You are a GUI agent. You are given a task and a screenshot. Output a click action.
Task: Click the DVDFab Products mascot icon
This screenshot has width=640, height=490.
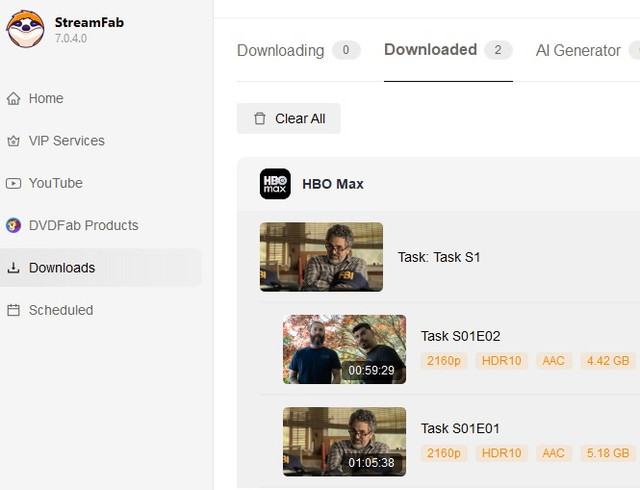(13, 225)
